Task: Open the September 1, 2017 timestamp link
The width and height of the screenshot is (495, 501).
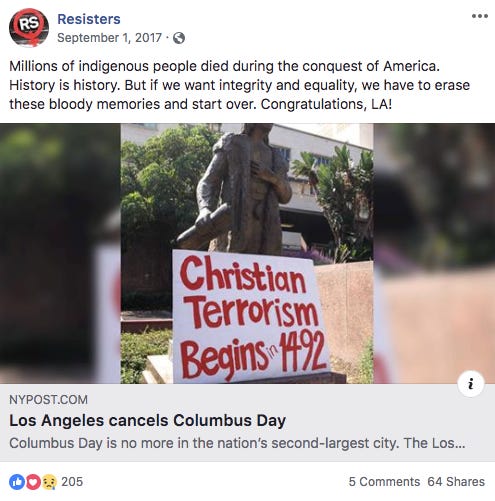Action: 109,38
